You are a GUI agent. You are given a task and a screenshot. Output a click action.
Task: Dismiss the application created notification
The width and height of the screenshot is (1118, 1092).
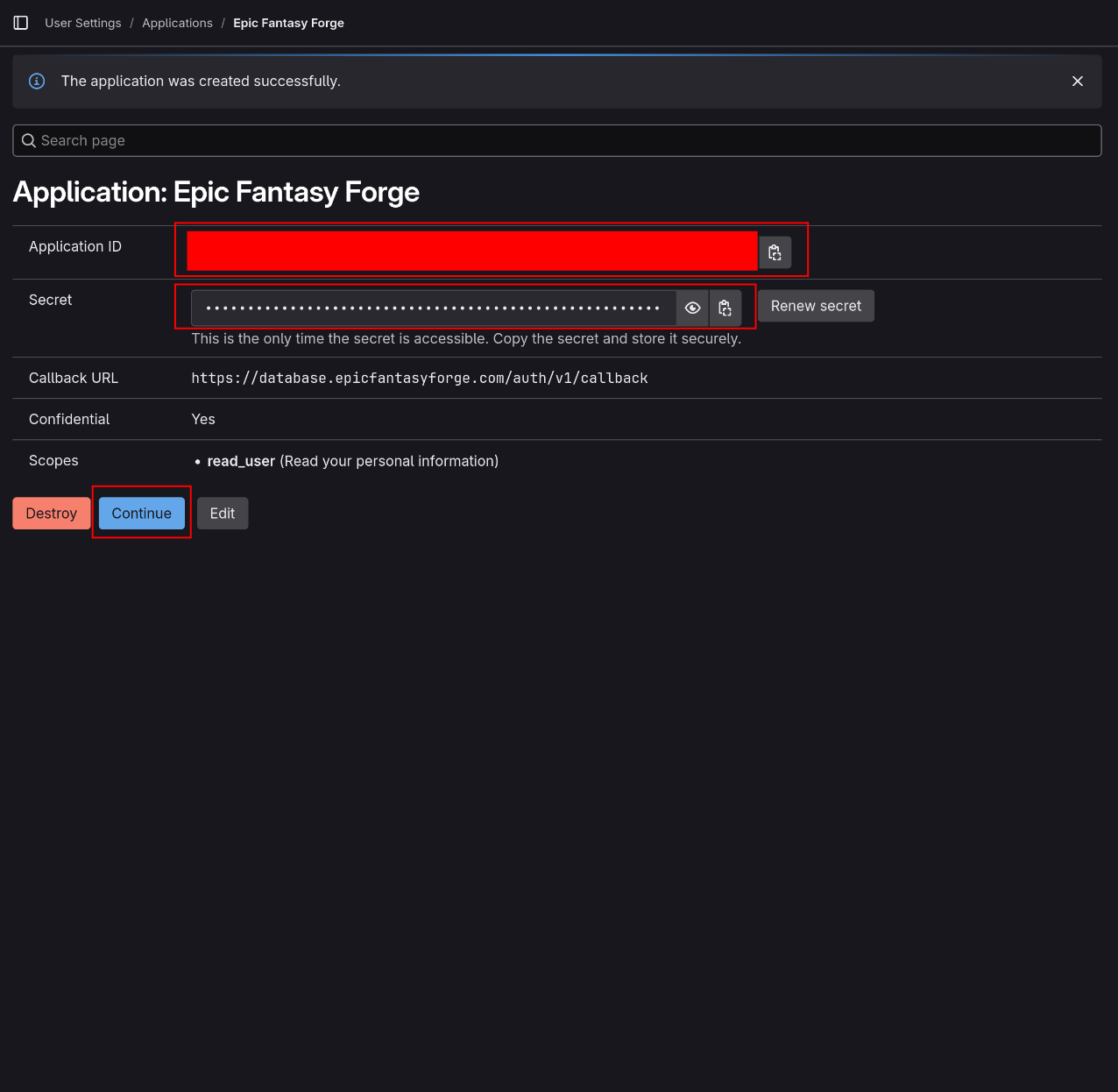tap(1078, 81)
